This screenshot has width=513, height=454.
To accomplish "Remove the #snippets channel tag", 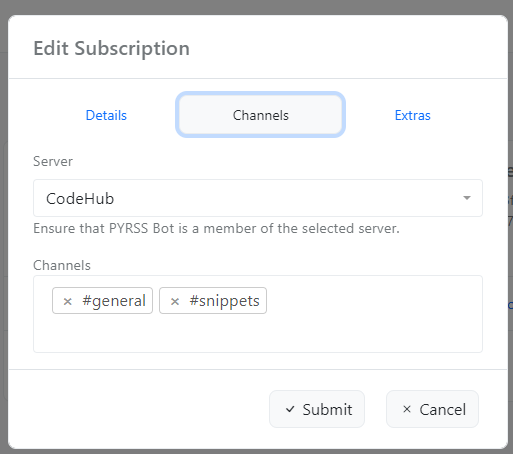I will coord(175,301).
